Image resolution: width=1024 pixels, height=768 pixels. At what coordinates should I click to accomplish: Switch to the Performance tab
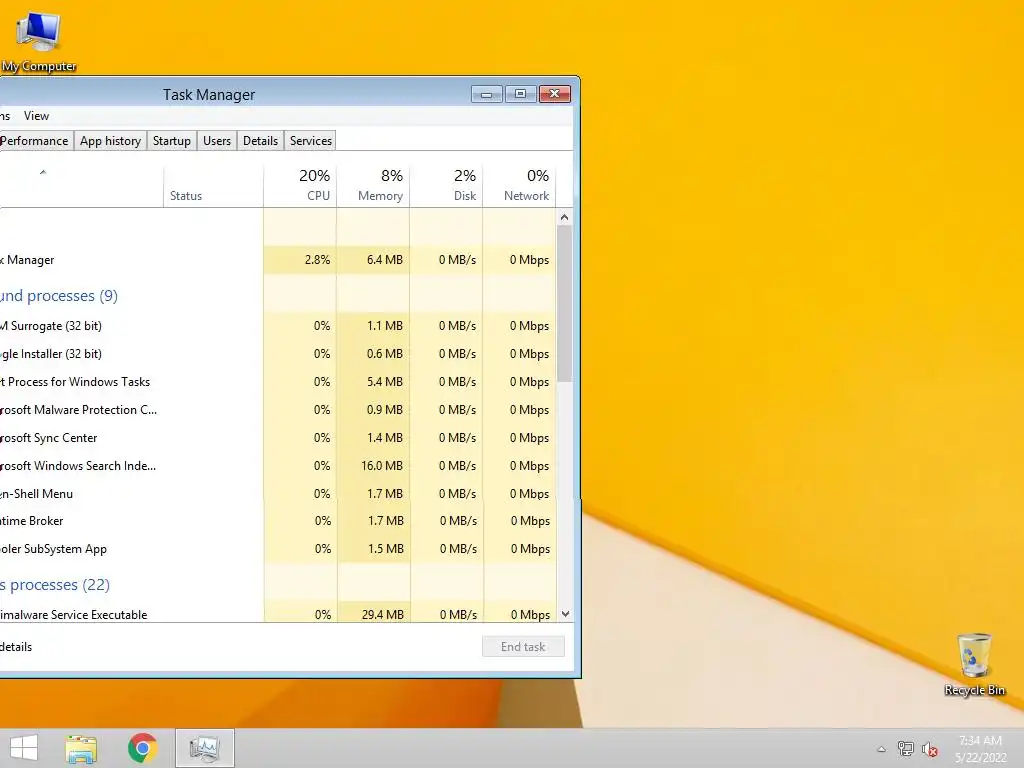(x=35, y=140)
